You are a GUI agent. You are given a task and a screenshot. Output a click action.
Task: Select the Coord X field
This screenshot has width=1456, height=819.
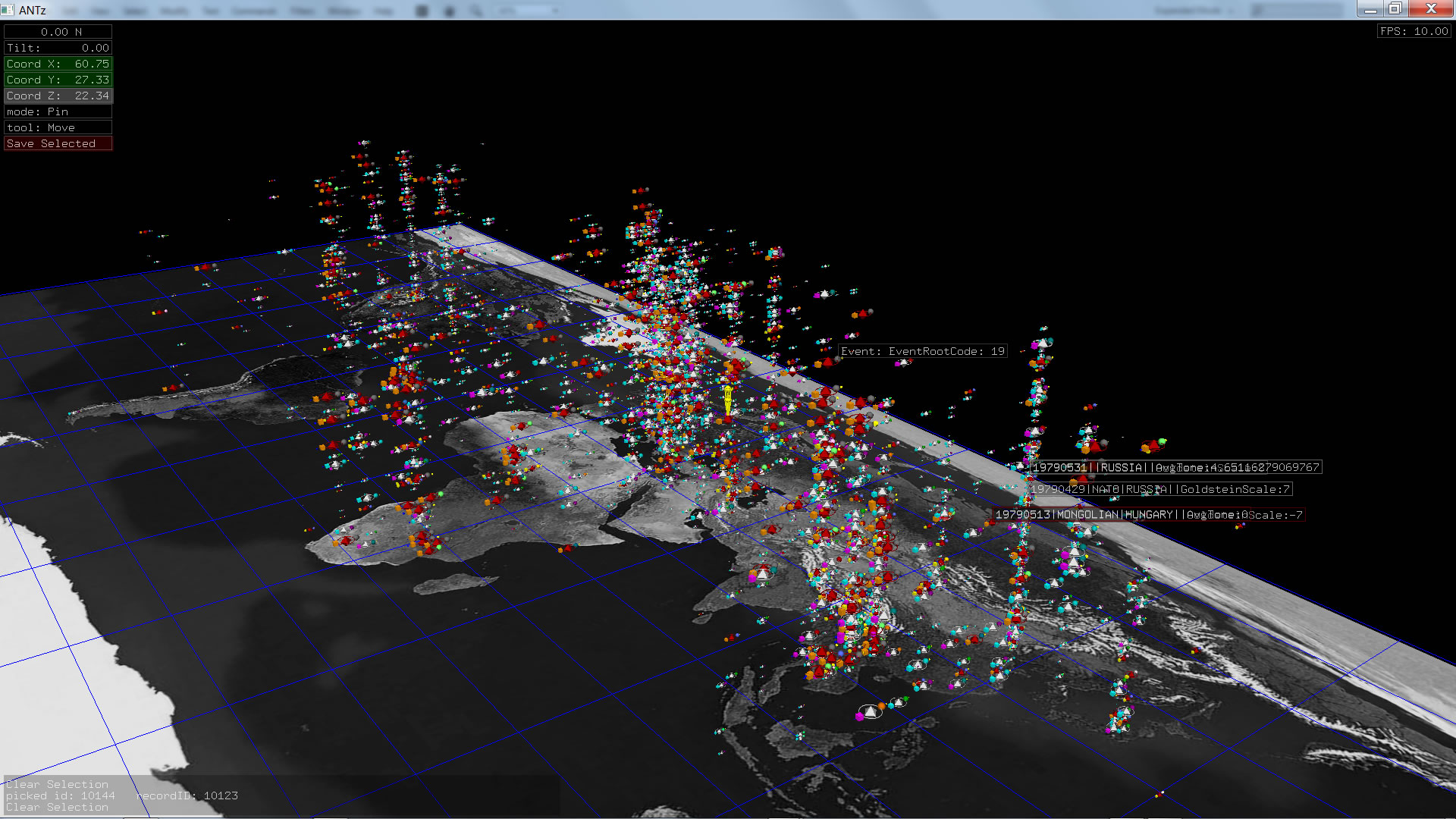[x=58, y=64]
